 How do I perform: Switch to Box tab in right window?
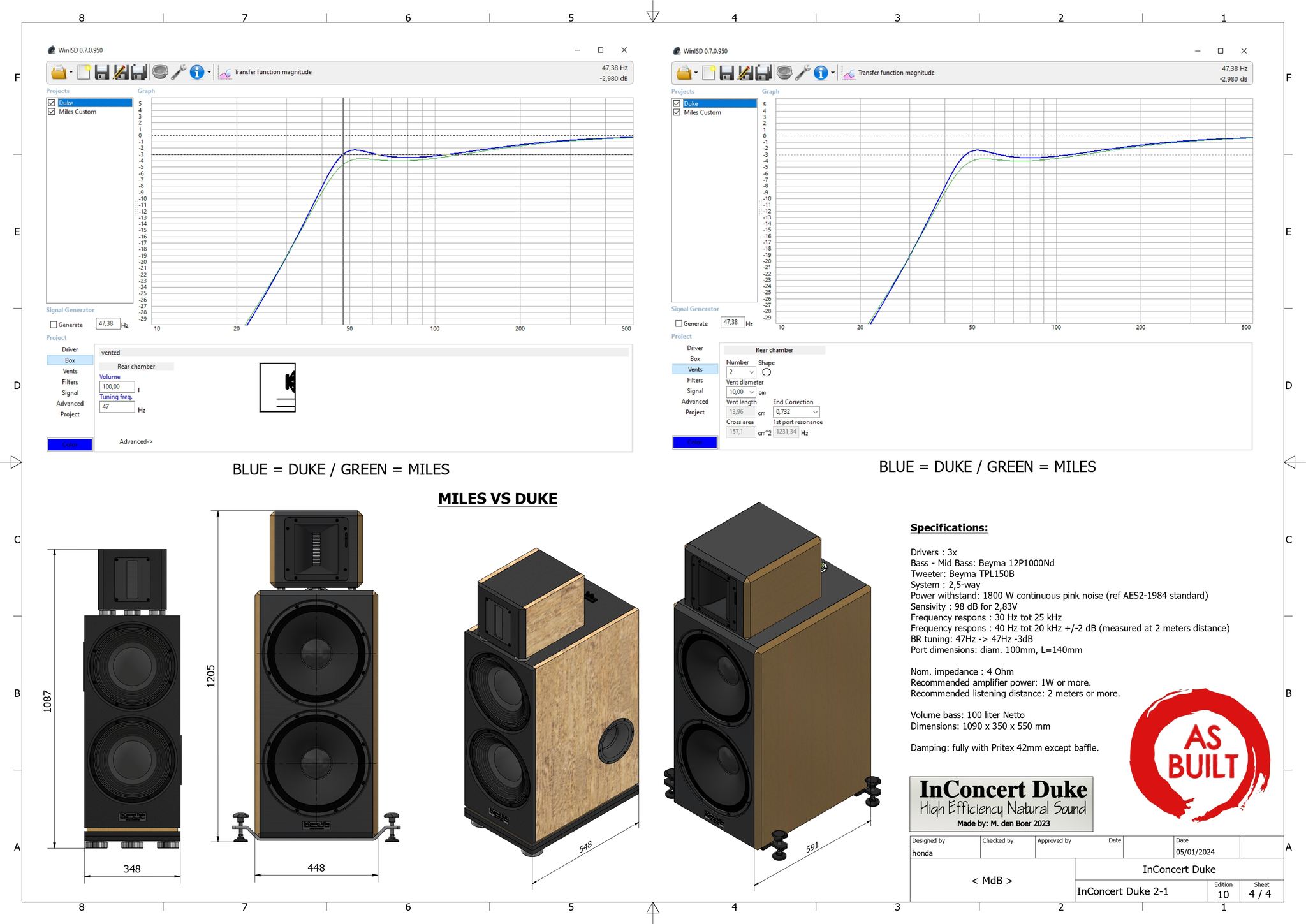tap(695, 359)
